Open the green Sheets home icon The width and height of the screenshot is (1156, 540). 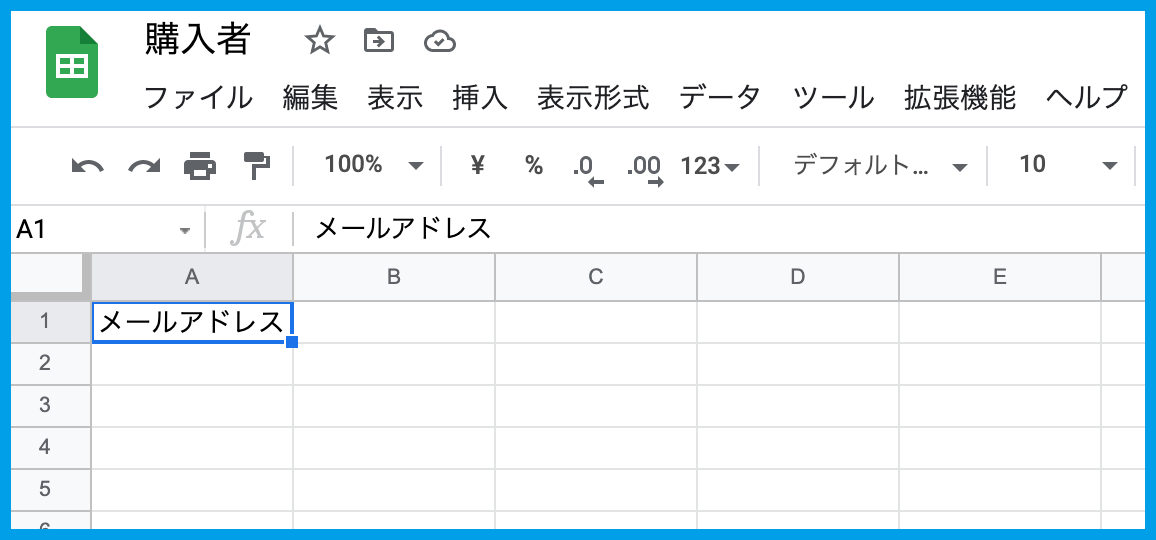(72, 62)
